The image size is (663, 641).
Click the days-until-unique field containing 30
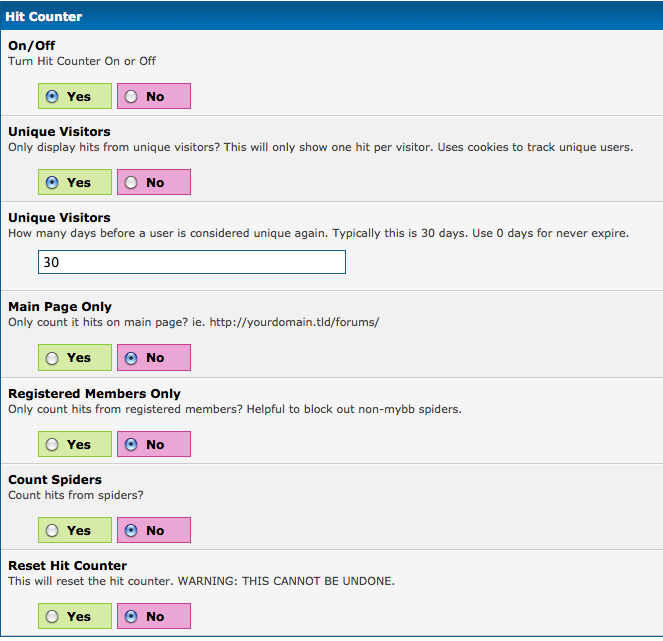point(191,262)
